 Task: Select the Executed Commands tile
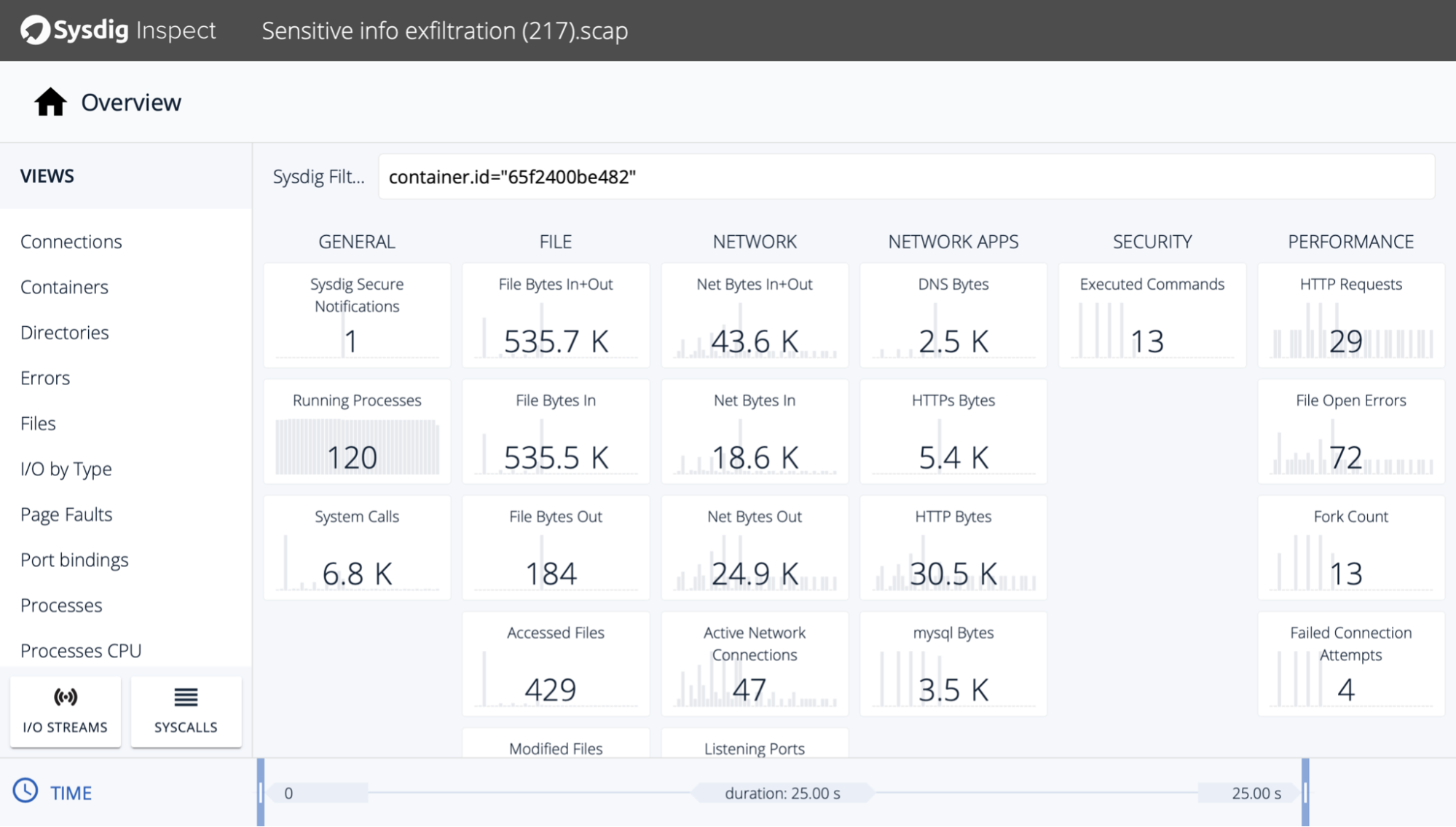1152,316
